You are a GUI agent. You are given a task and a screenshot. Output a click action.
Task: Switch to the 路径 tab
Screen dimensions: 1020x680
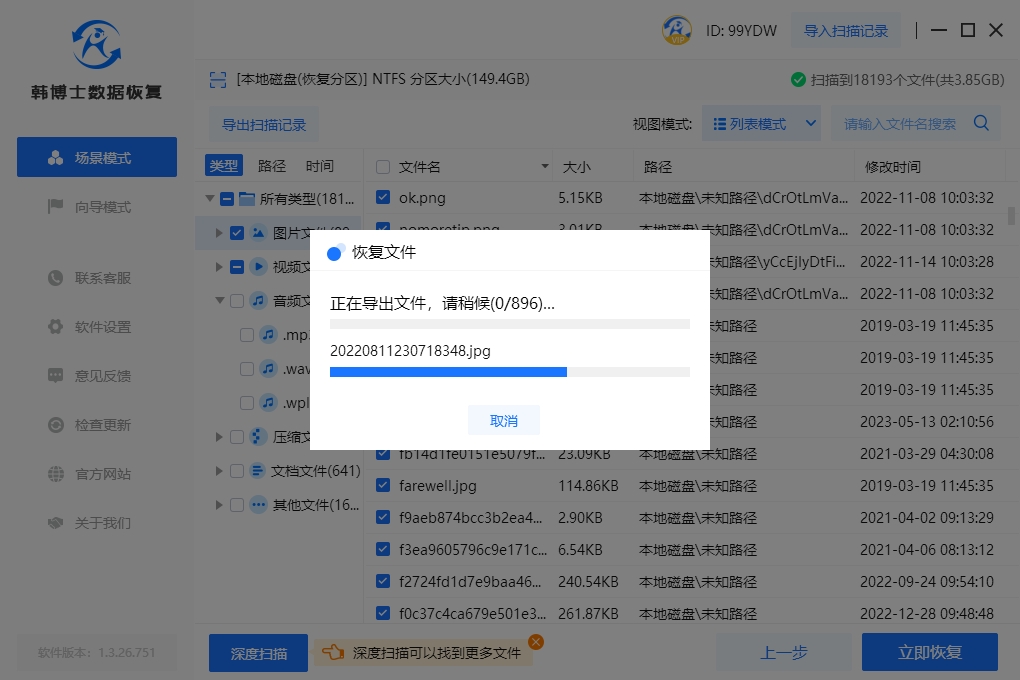[271, 166]
